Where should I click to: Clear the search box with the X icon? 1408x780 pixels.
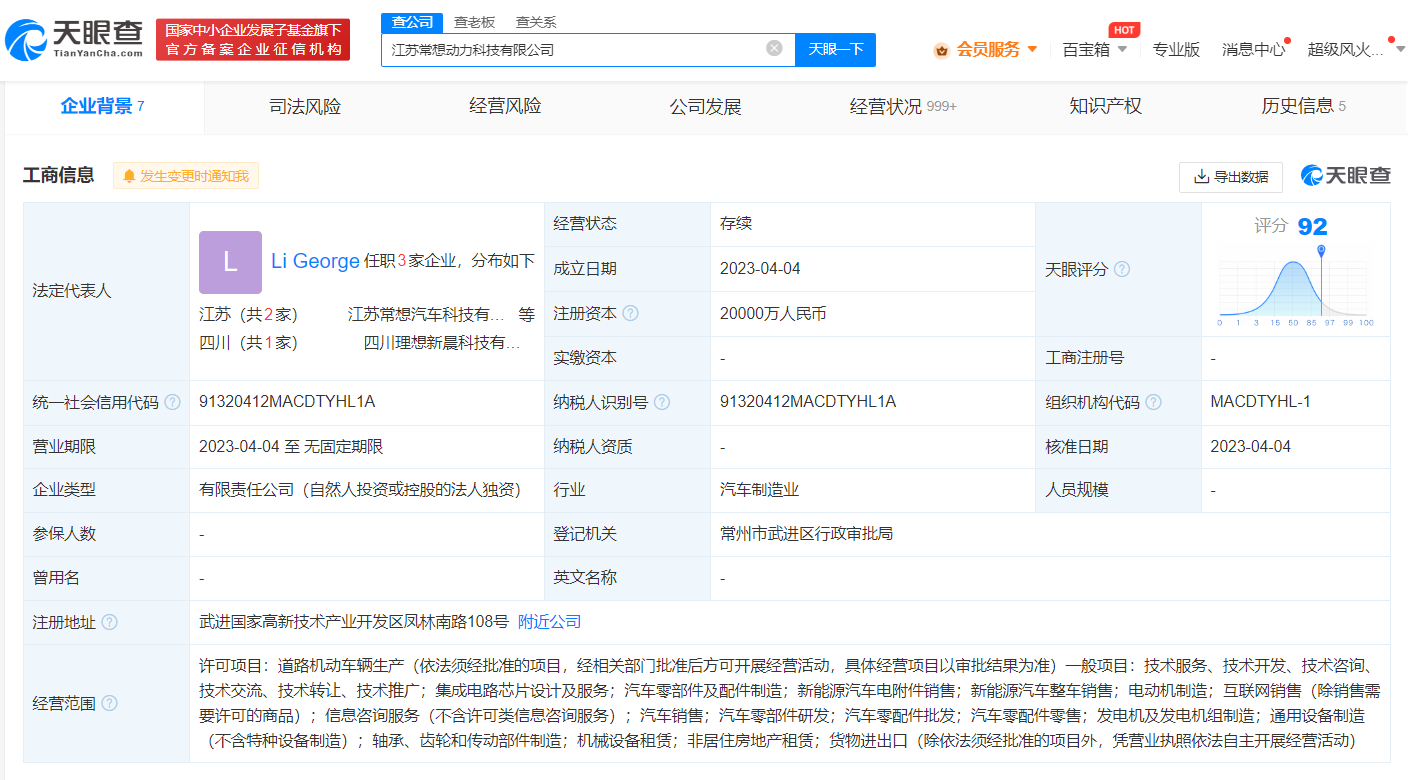pyautogui.click(x=774, y=48)
